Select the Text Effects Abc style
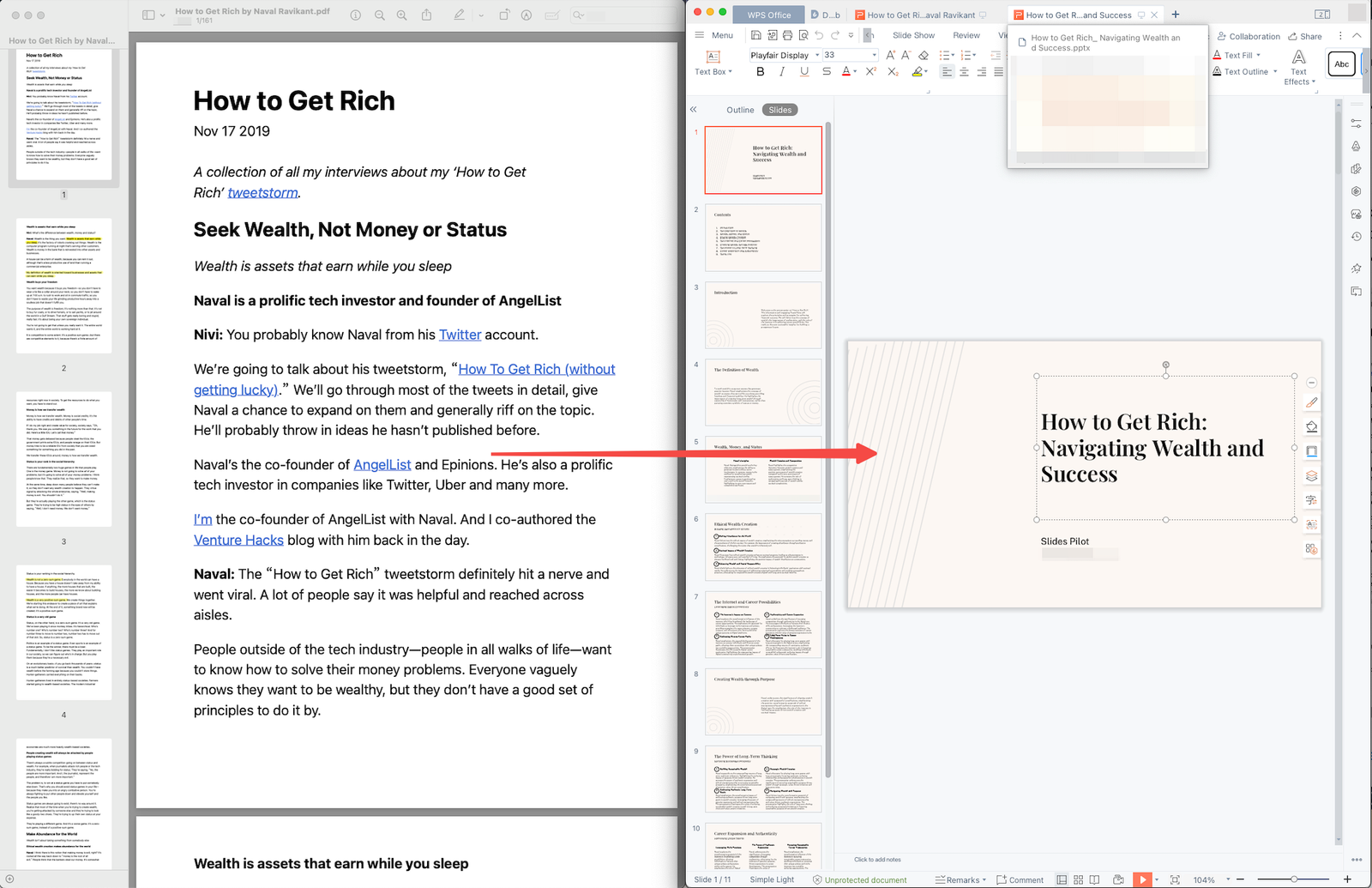The height and width of the screenshot is (888, 1372). tap(1341, 63)
